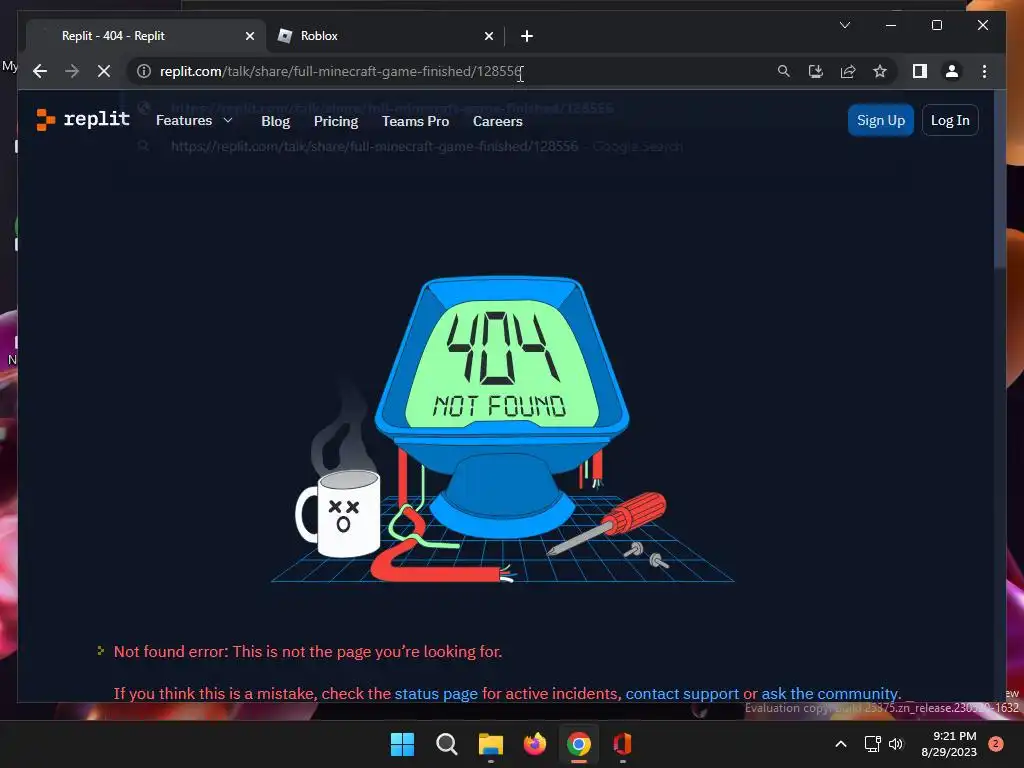Open Windows taskbar search
This screenshot has width=1024, height=768.
[447, 744]
